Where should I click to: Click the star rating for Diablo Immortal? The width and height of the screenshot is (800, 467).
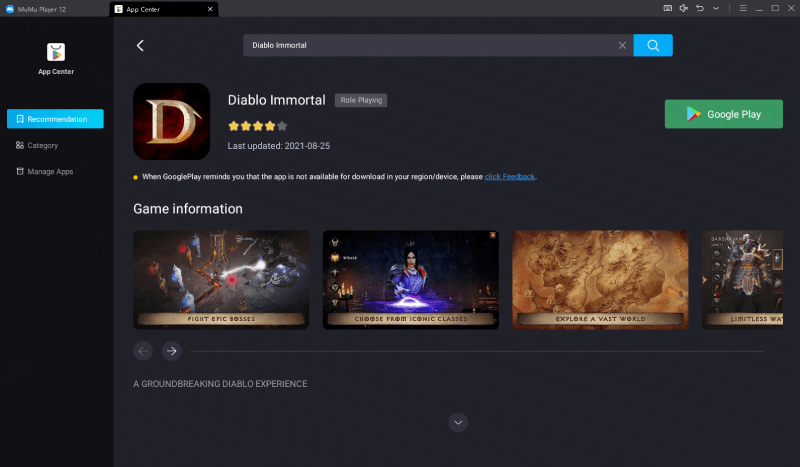(x=258, y=126)
